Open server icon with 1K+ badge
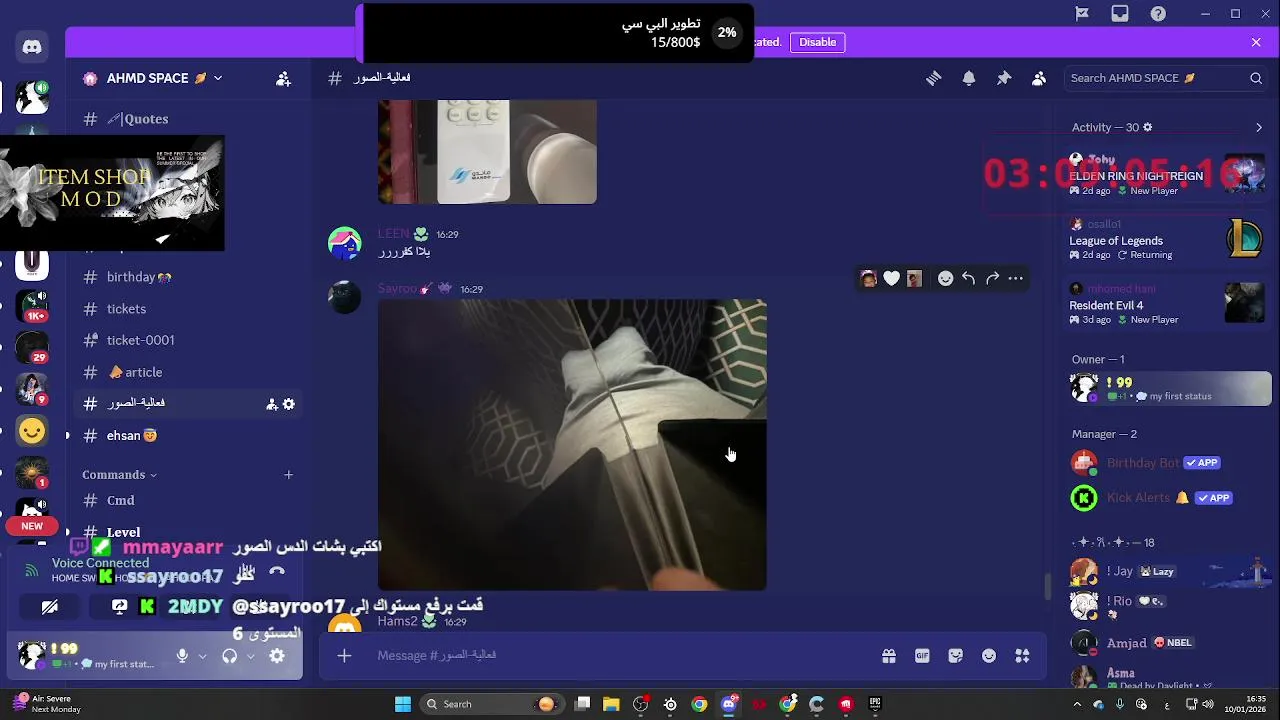The image size is (1280, 720). pyautogui.click(x=32, y=304)
